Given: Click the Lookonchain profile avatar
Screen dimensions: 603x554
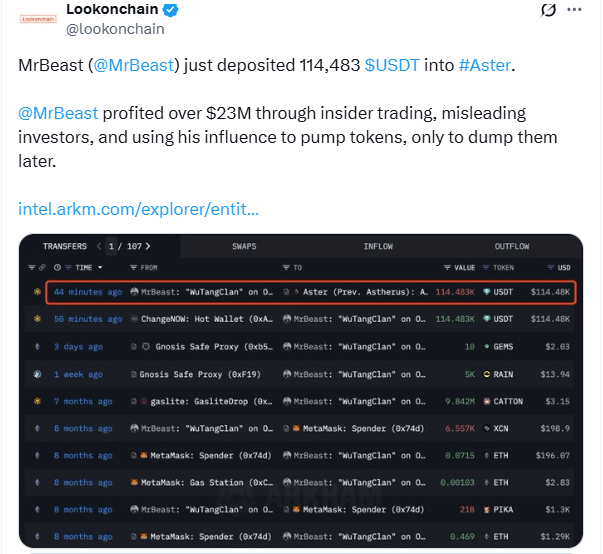Looking at the screenshot, I should pyautogui.click(x=38, y=18).
